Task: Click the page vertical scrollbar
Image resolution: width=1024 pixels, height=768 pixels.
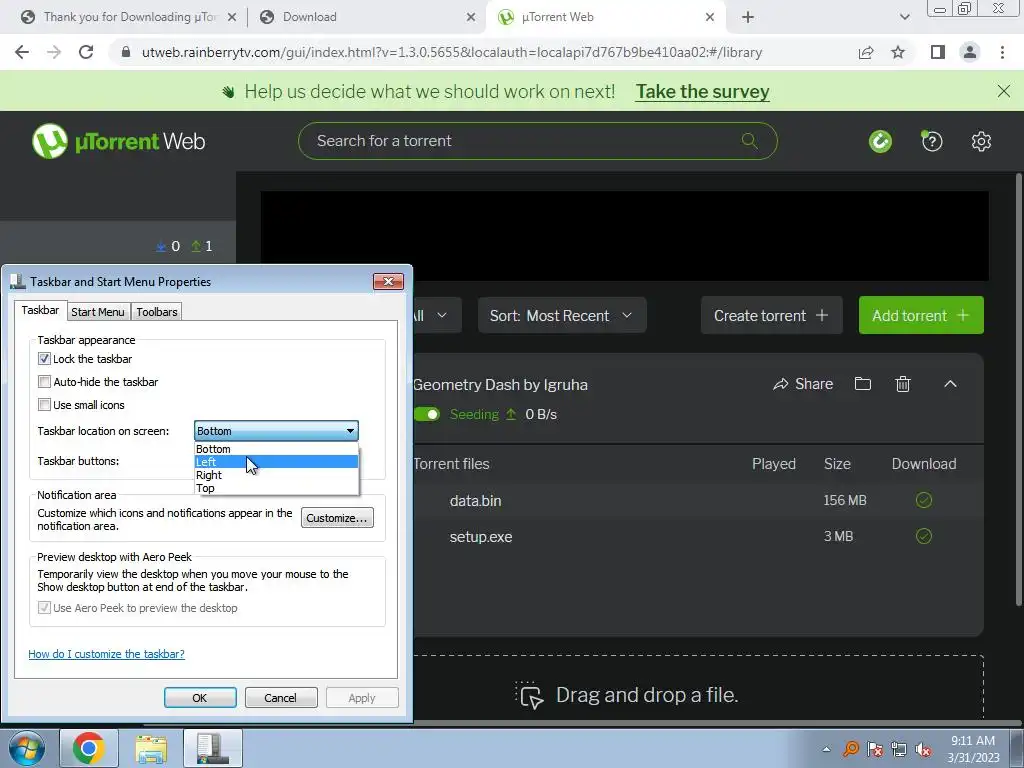Action: coord(1019,392)
